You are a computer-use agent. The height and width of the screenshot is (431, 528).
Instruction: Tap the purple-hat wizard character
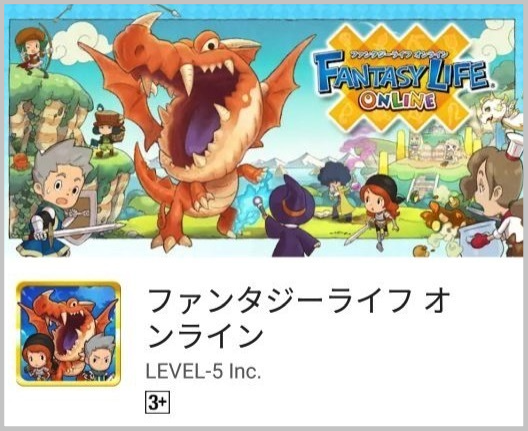[x=292, y=217]
